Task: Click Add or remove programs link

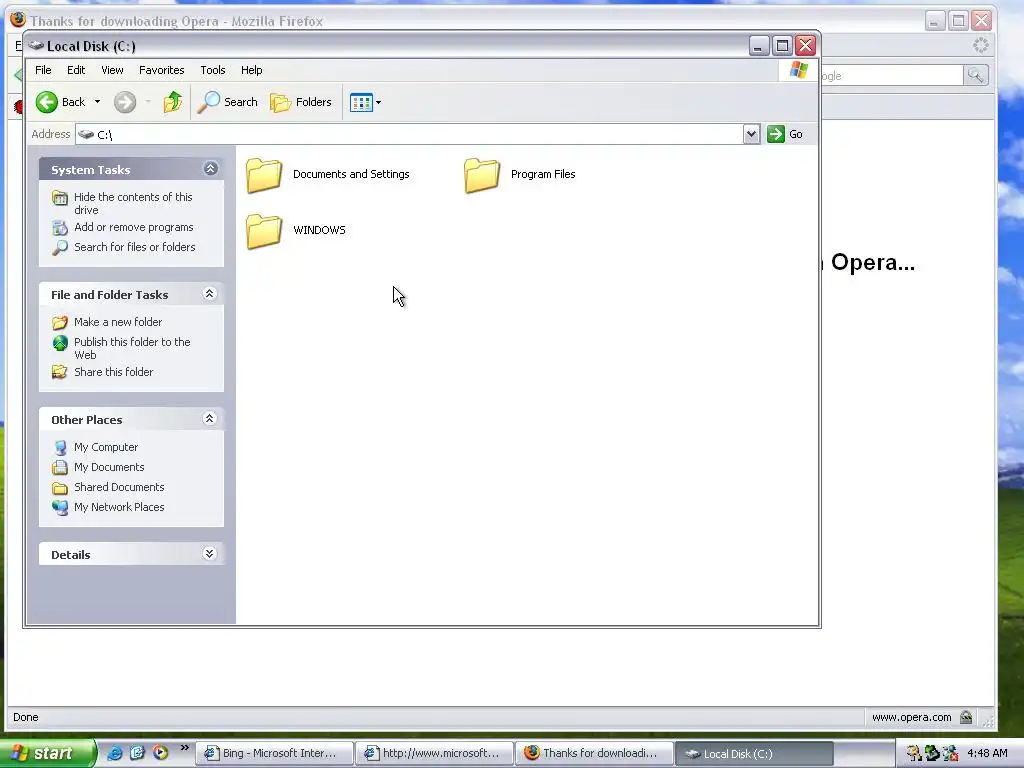Action: click(134, 227)
